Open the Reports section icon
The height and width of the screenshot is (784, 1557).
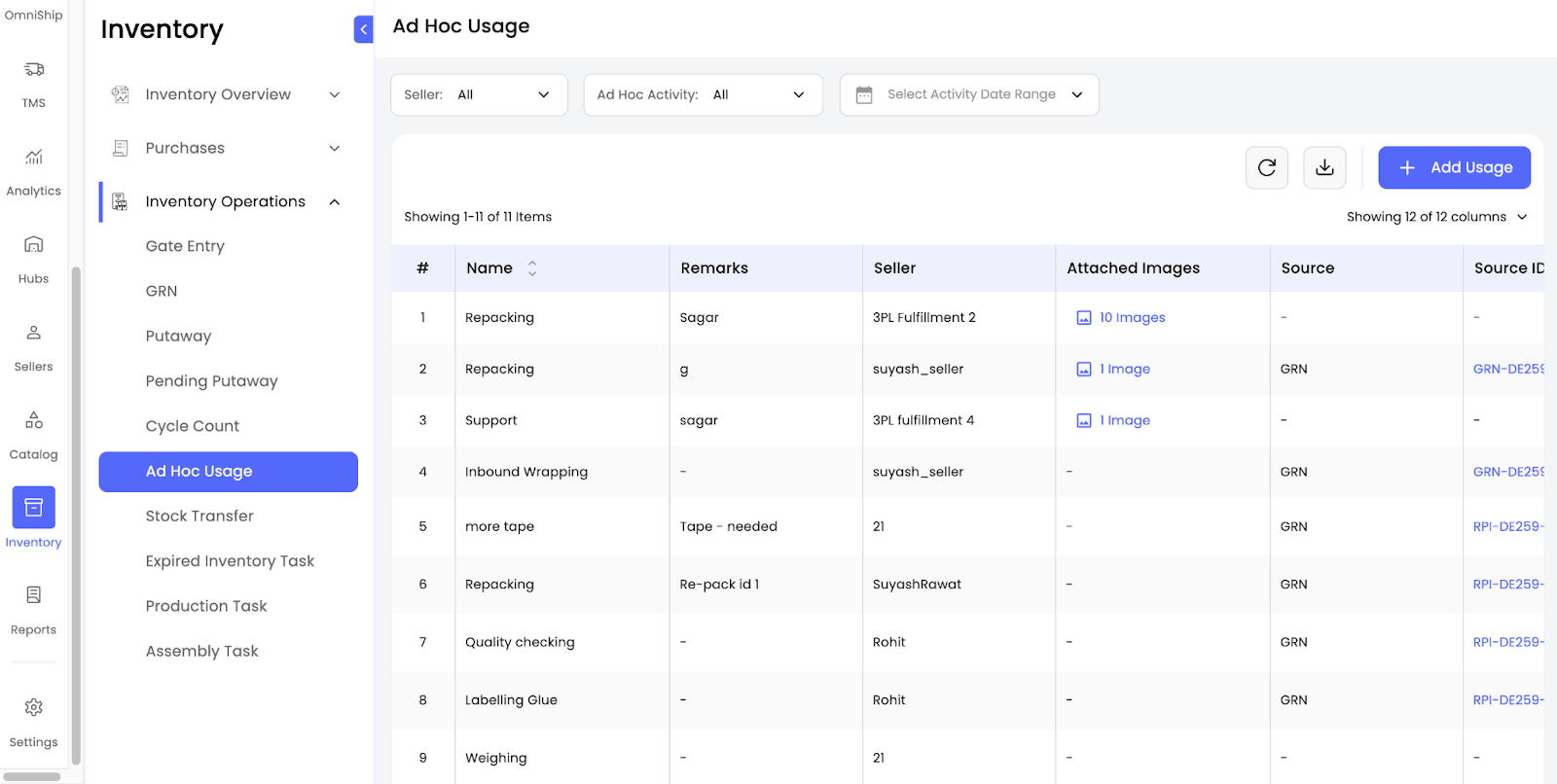tap(33, 596)
